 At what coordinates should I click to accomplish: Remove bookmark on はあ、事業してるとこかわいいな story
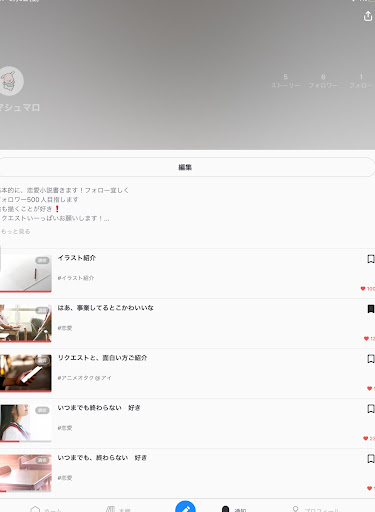coord(370,309)
